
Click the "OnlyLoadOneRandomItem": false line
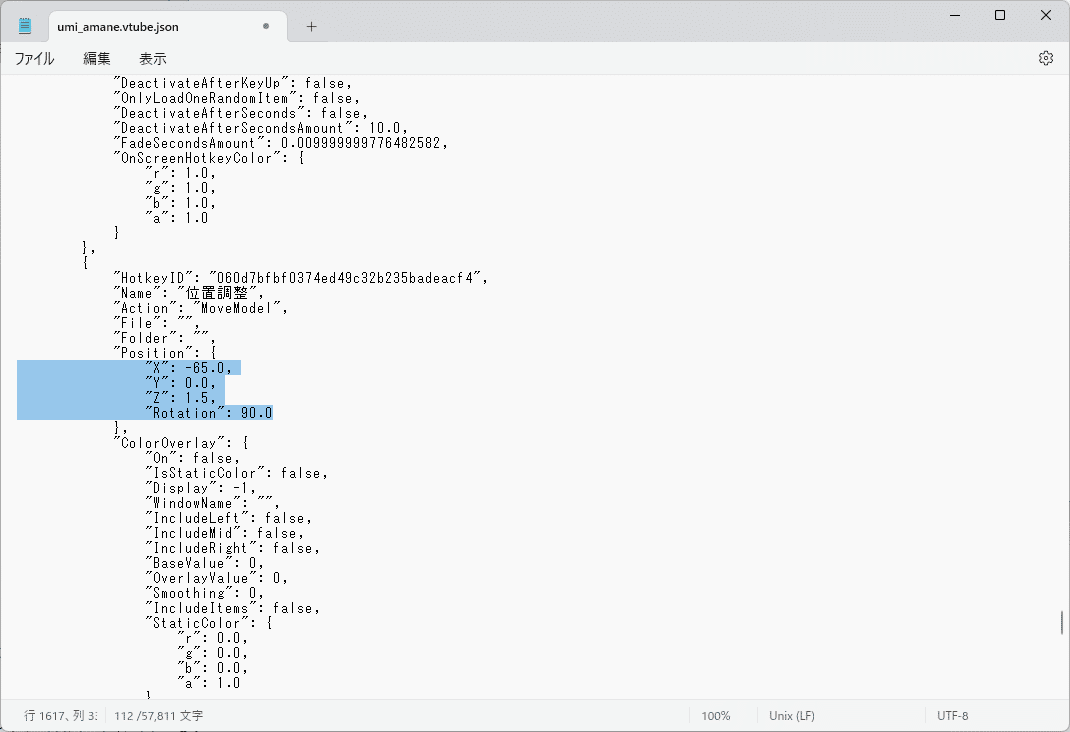point(237,98)
